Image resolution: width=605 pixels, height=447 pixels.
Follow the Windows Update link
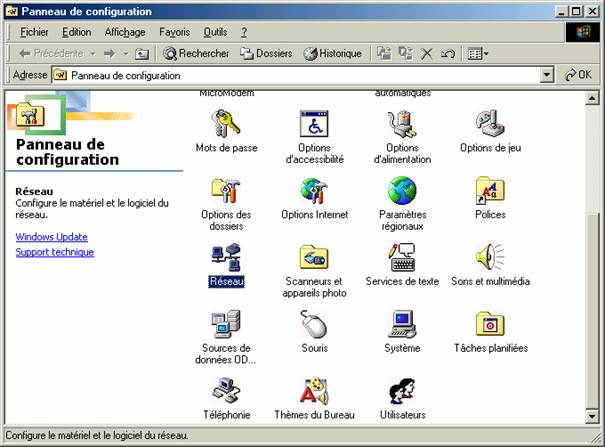(51, 237)
